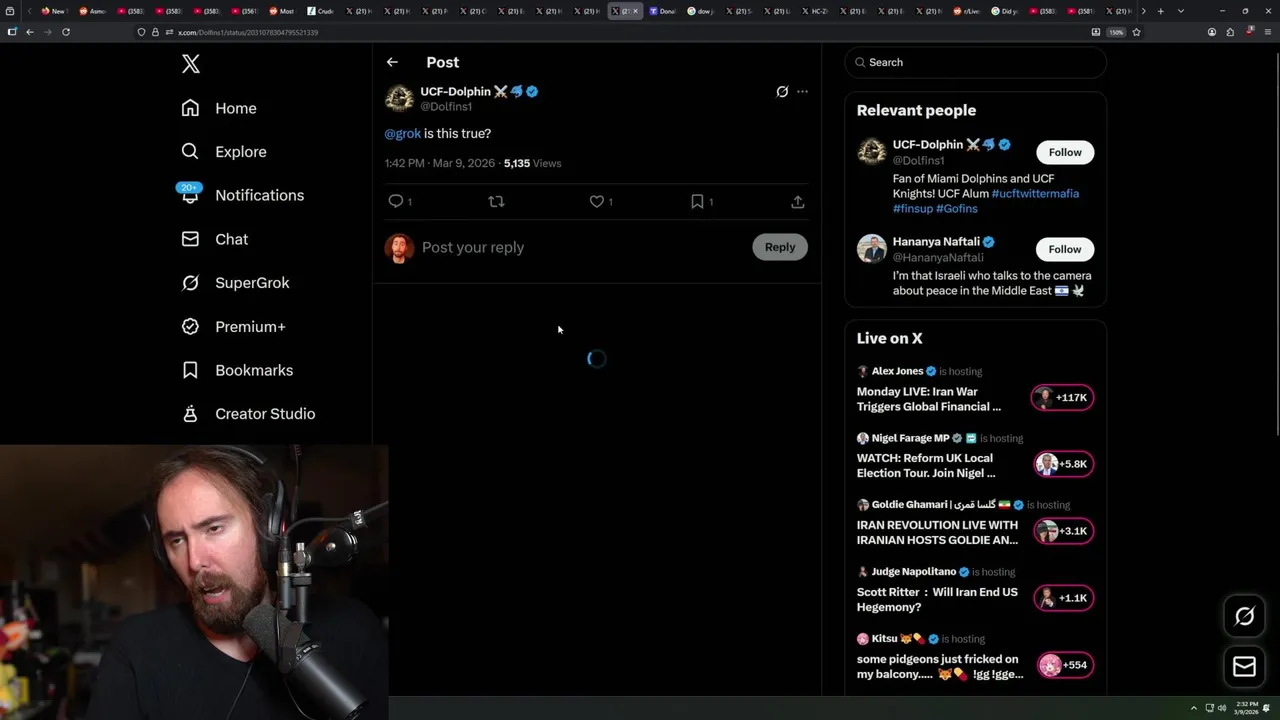Click floating messages envelope button

(x=1244, y=667)
